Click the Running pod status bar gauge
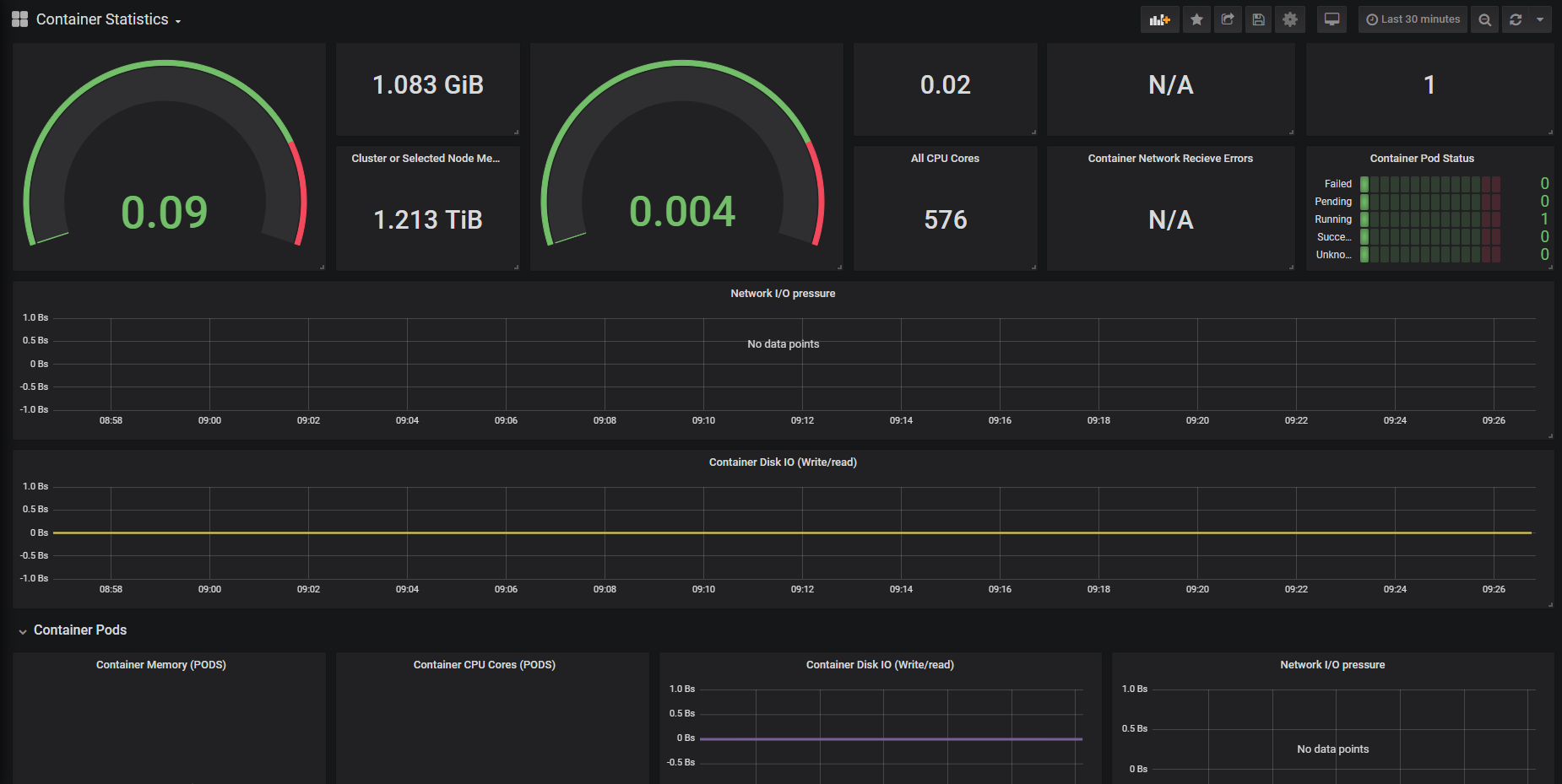Image resolution: width=1562 pixels, height=784 pixels. coord(1430,219)
